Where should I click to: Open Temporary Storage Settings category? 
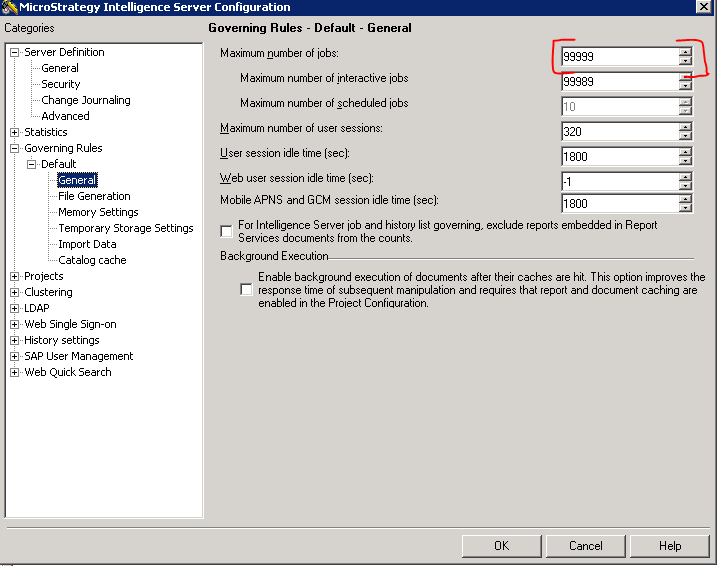tap(126, 229)
